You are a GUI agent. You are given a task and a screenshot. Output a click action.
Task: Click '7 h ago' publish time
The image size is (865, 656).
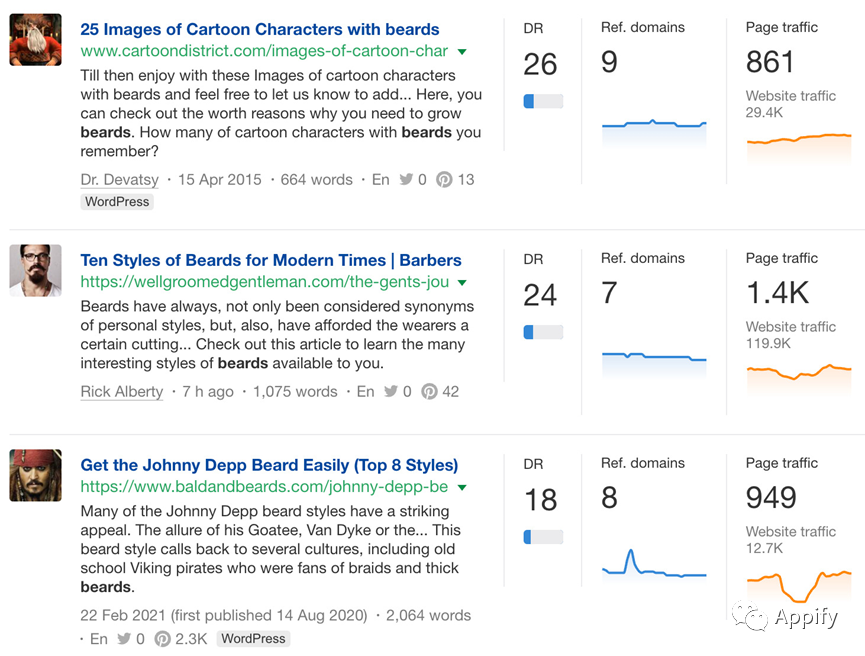(208, 392)
